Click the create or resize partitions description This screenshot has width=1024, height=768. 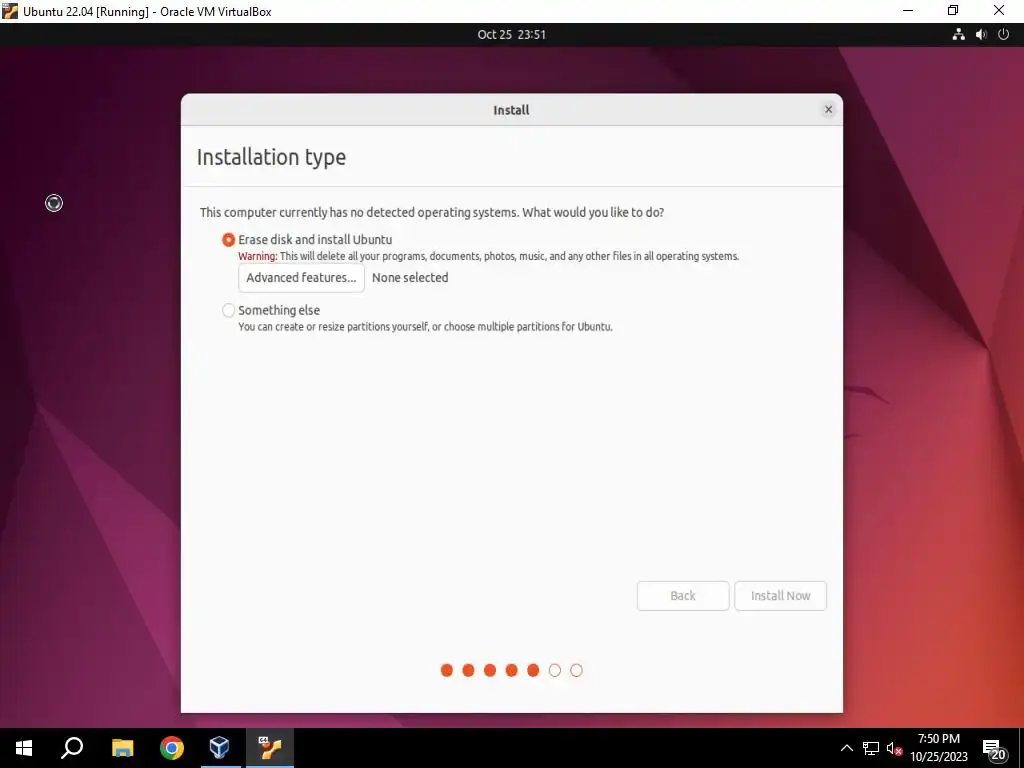coord(425,327)
